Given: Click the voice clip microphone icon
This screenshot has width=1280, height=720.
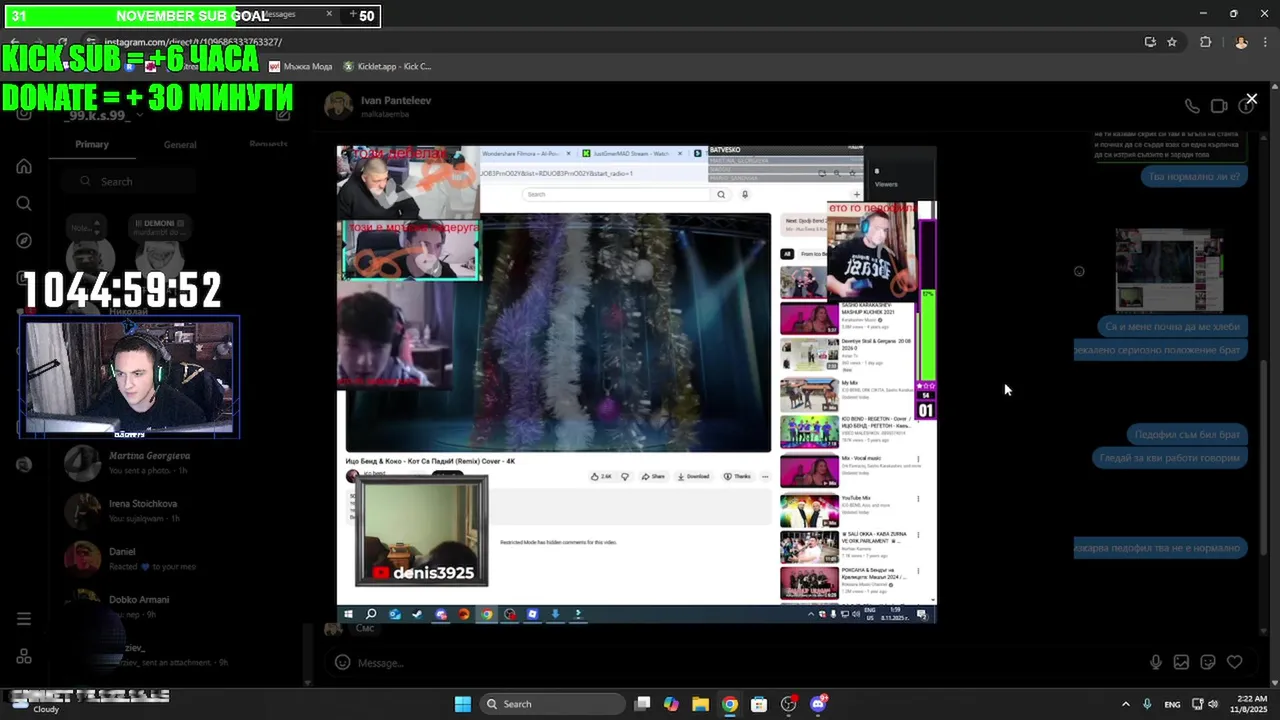Looking at the screenshot, I should 1156,662.
